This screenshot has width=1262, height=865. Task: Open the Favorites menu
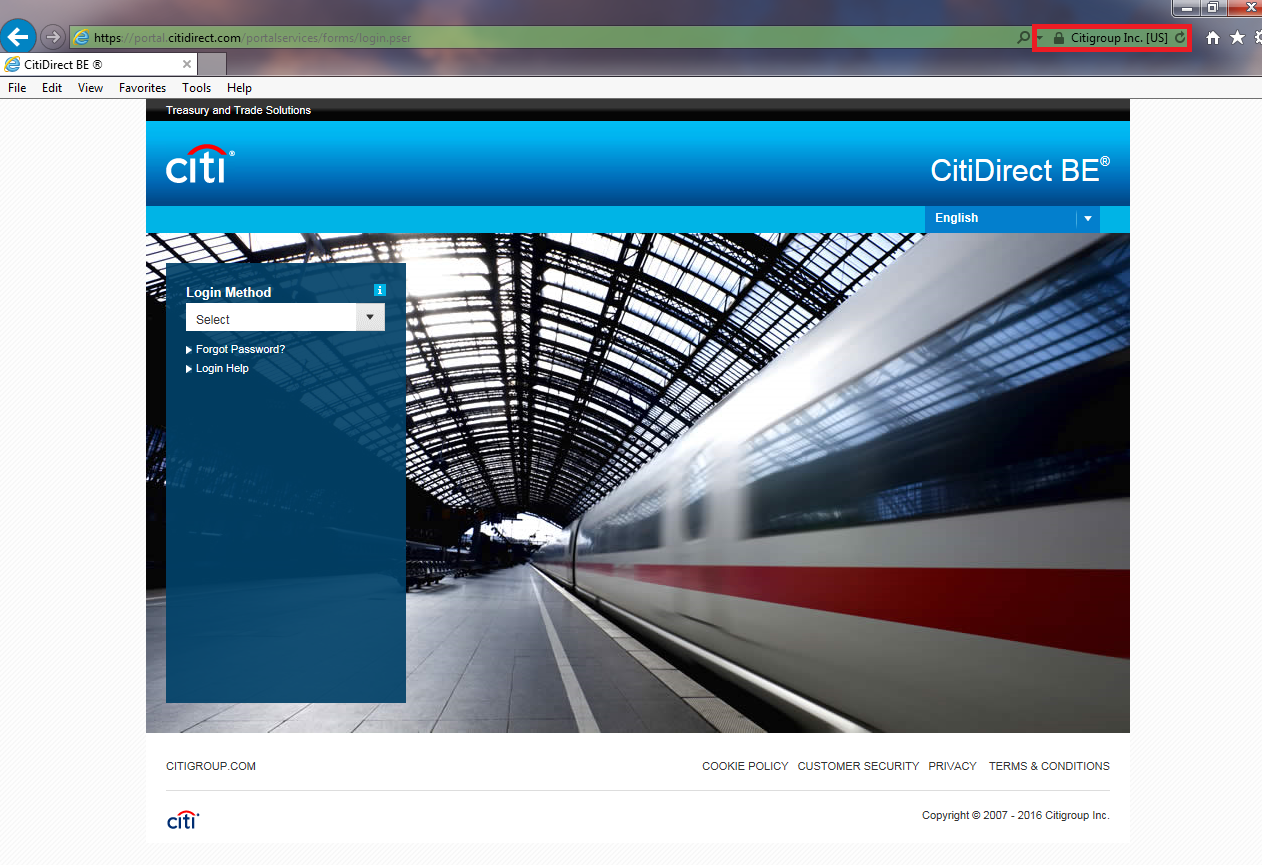142,88
